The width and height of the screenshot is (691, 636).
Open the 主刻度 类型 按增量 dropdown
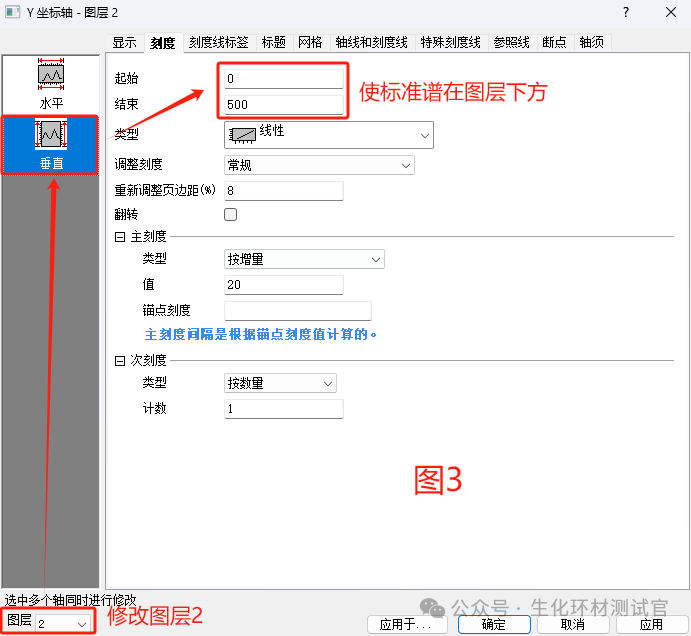(304, 259)
